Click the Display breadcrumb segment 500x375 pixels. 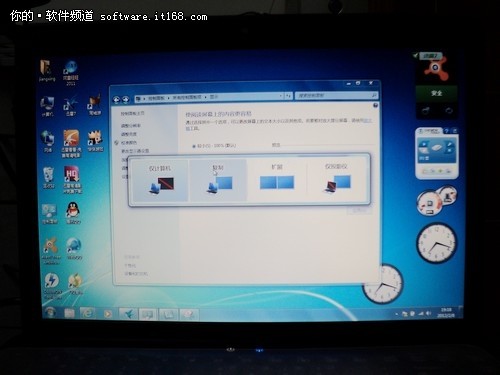point(213,97)
